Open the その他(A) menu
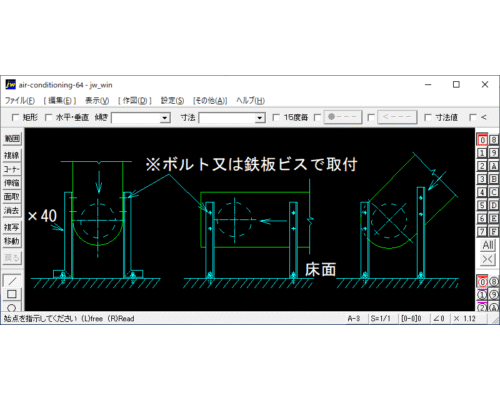This screenshot has height=400, width=500. pos(210,101)
